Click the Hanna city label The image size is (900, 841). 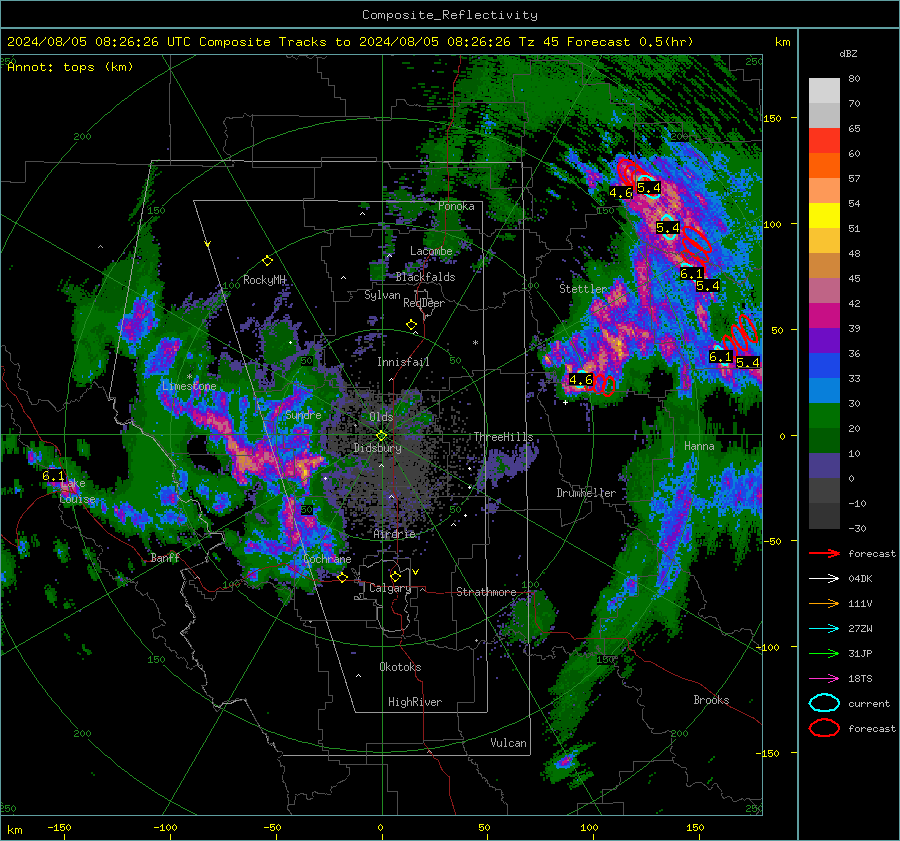(699, 446)
